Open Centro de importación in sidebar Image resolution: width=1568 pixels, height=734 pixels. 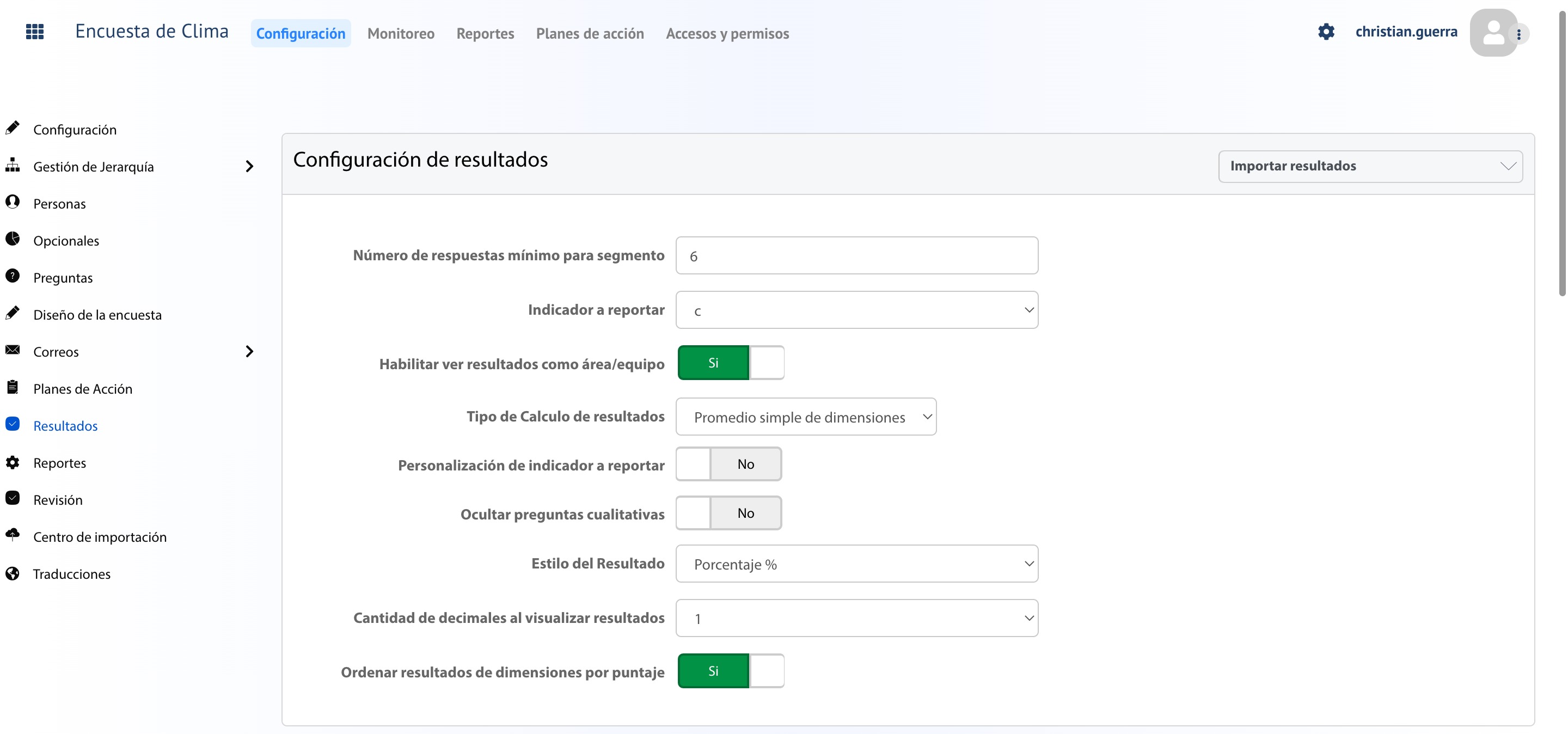[100, 537]
